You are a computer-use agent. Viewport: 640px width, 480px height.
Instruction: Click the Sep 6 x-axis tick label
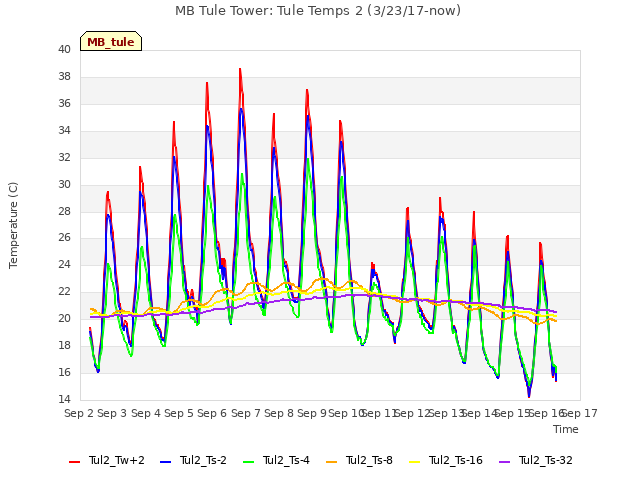(212, 413)
